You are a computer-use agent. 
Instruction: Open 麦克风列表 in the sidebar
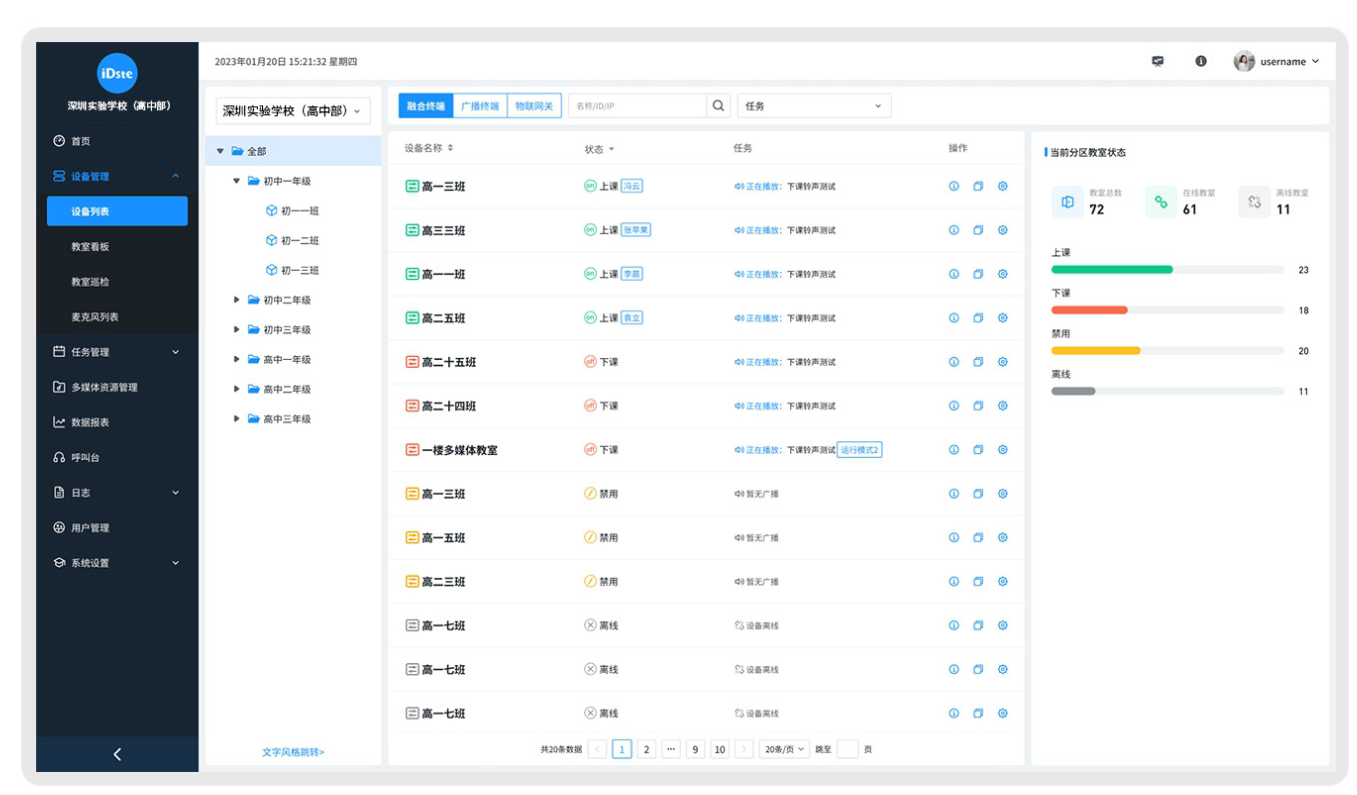click(x=95, y=317)
